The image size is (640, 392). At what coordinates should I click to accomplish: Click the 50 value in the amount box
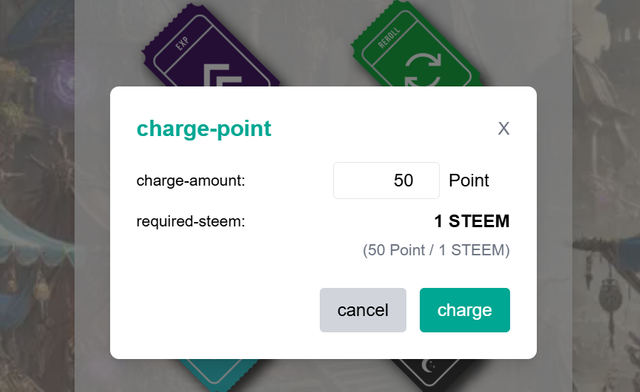coord(403,180)
